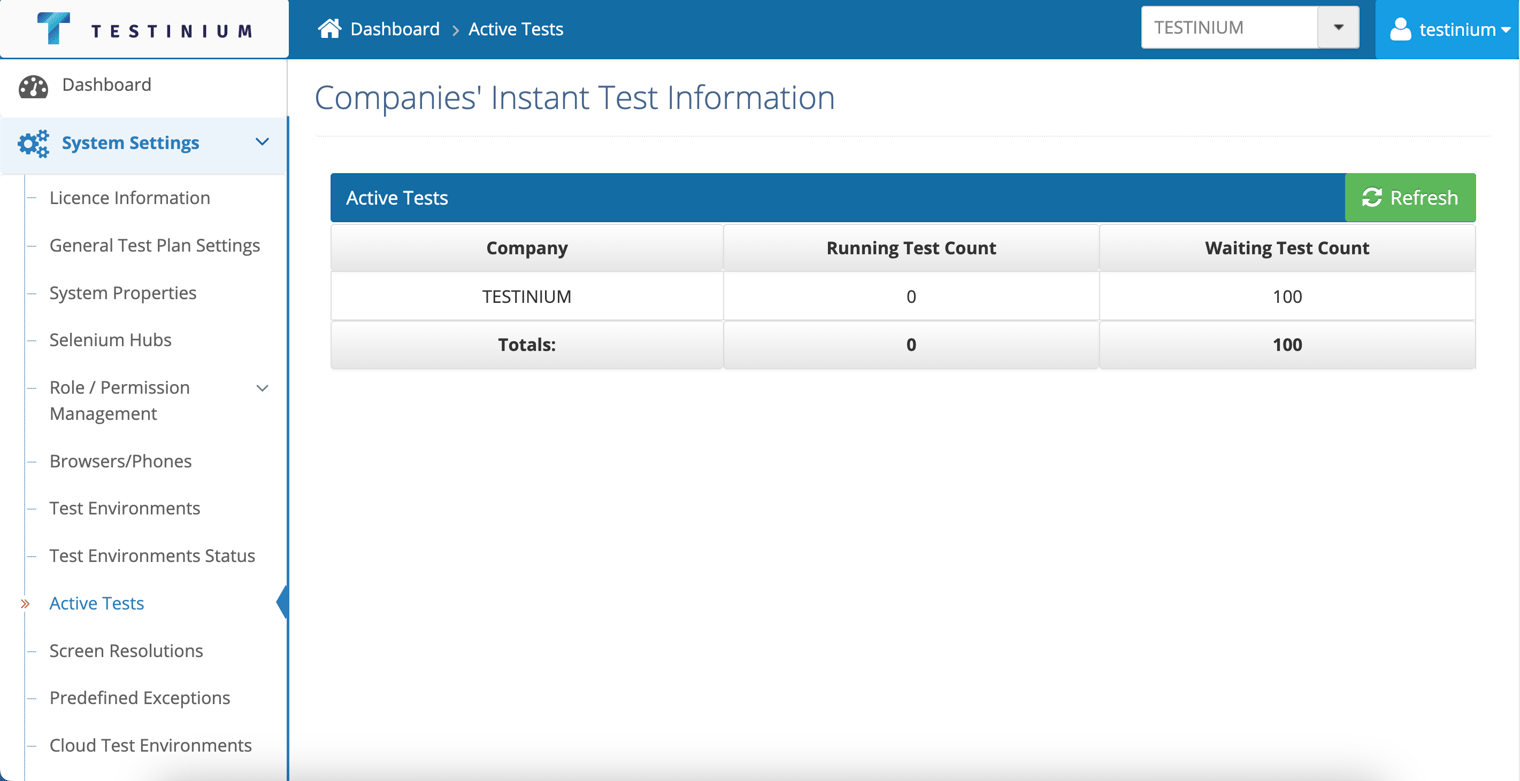Open System Properties
1520x781 pixels.
point(123,293)
